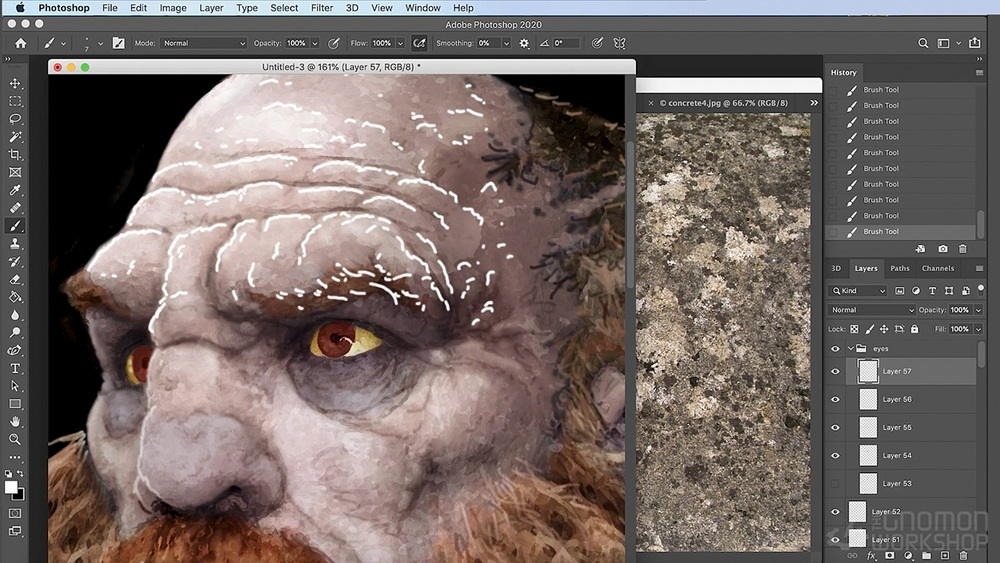Open Flow dropdown arrow
This screenshot has width=1000, height=563.
point(401,43)
